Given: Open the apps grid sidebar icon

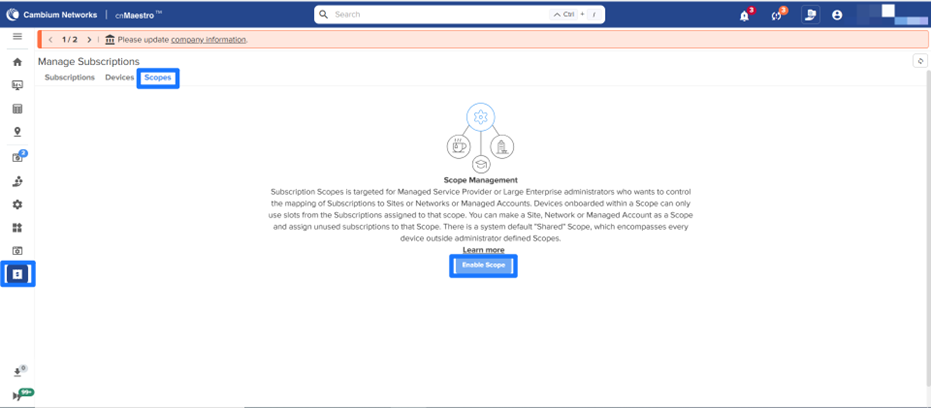Looking at the screenshot, I should [x=17, y=227].
